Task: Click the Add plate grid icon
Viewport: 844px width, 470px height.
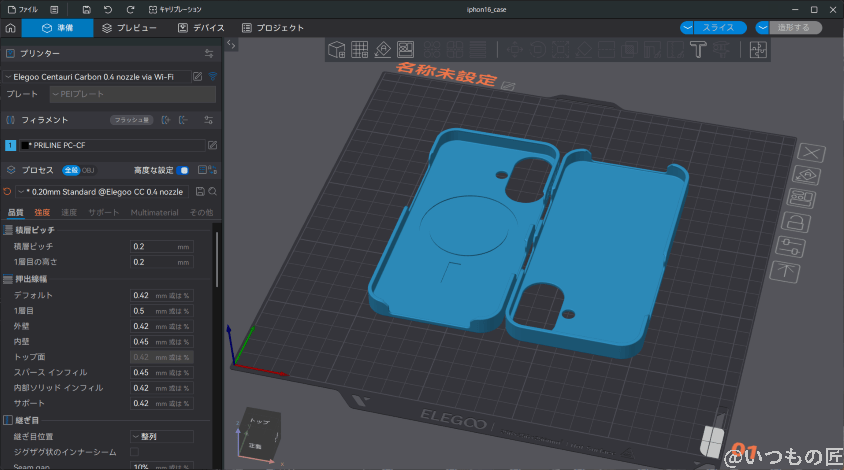Action: pyautogui.click(x=360, y=49)
